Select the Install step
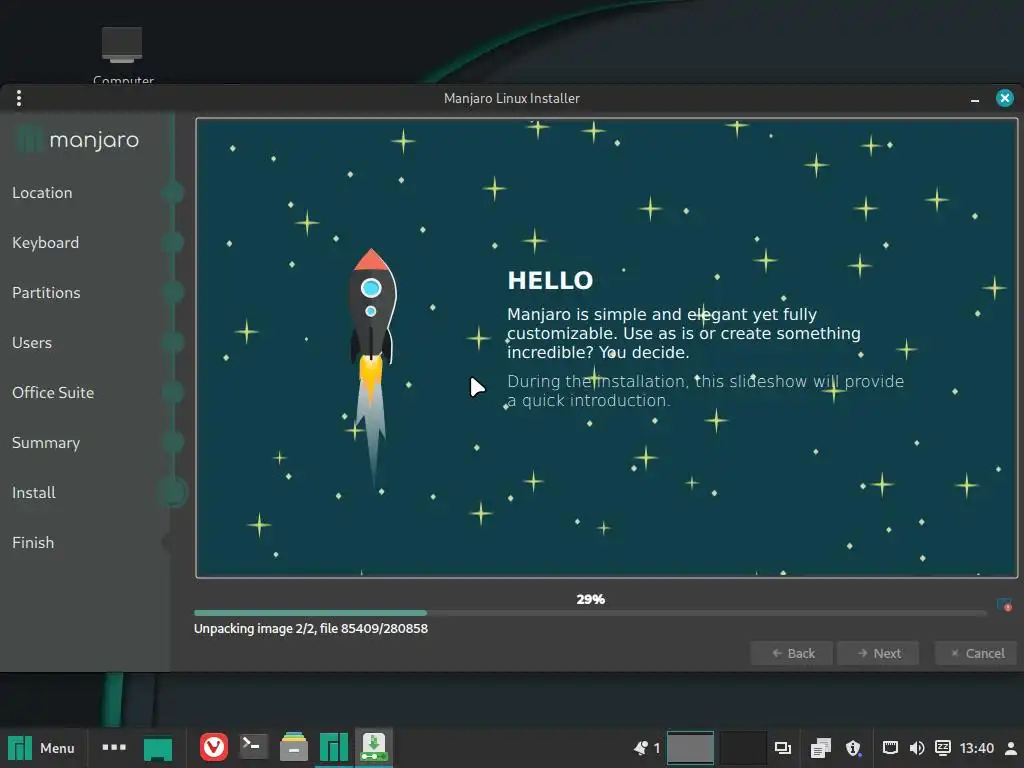Viewport: 1024px width, 768px height. 33,492
